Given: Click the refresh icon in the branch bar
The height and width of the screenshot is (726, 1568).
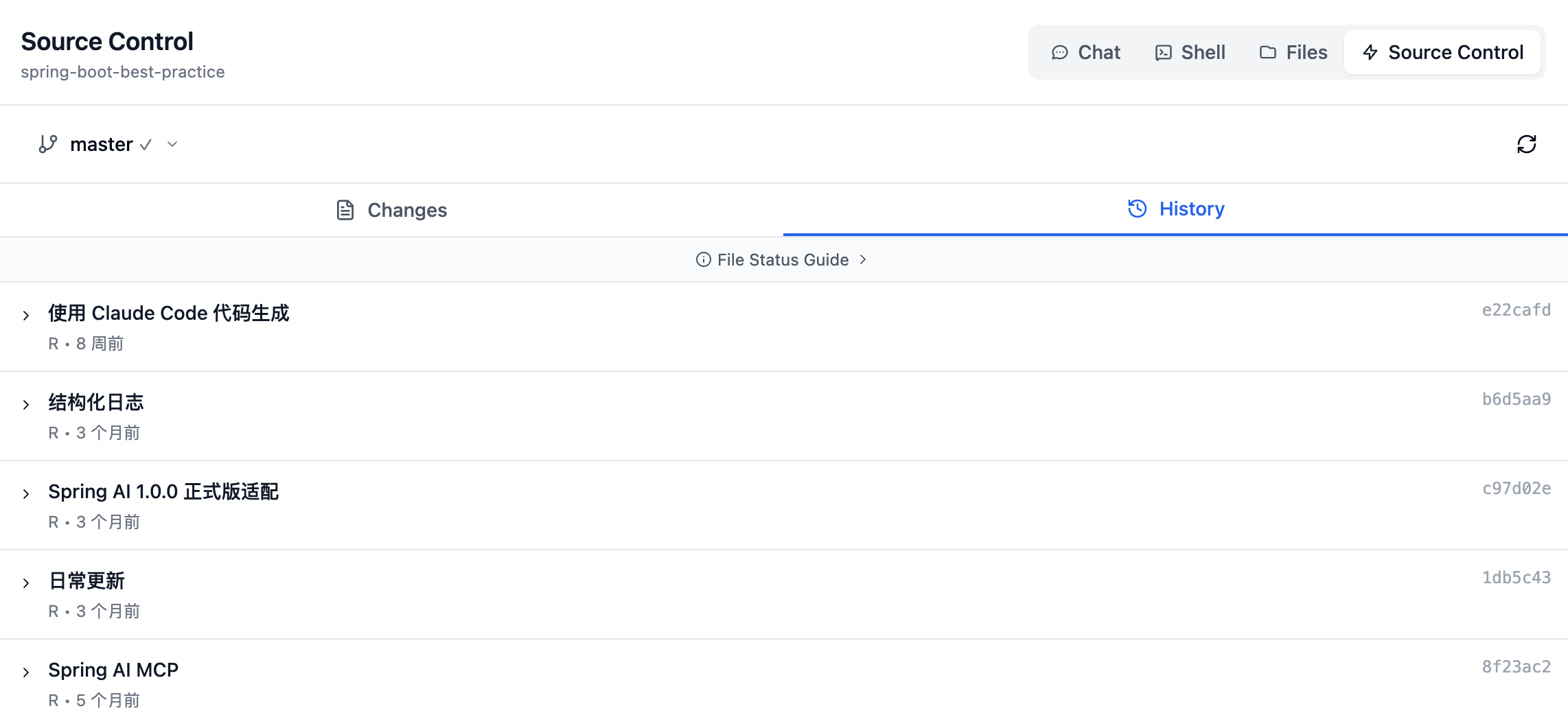Looking at the screenshot, I should [x=1526, y=144].
